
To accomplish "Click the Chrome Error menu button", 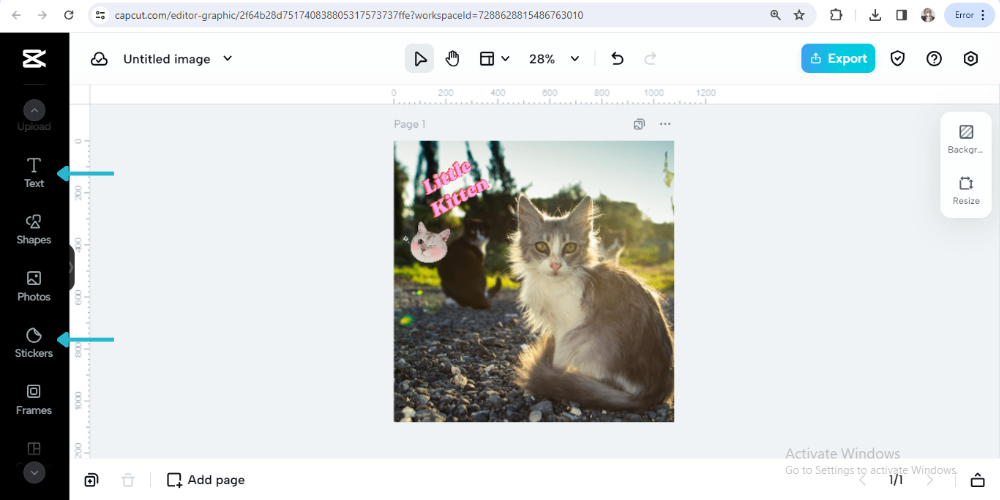I will [969, 15].
